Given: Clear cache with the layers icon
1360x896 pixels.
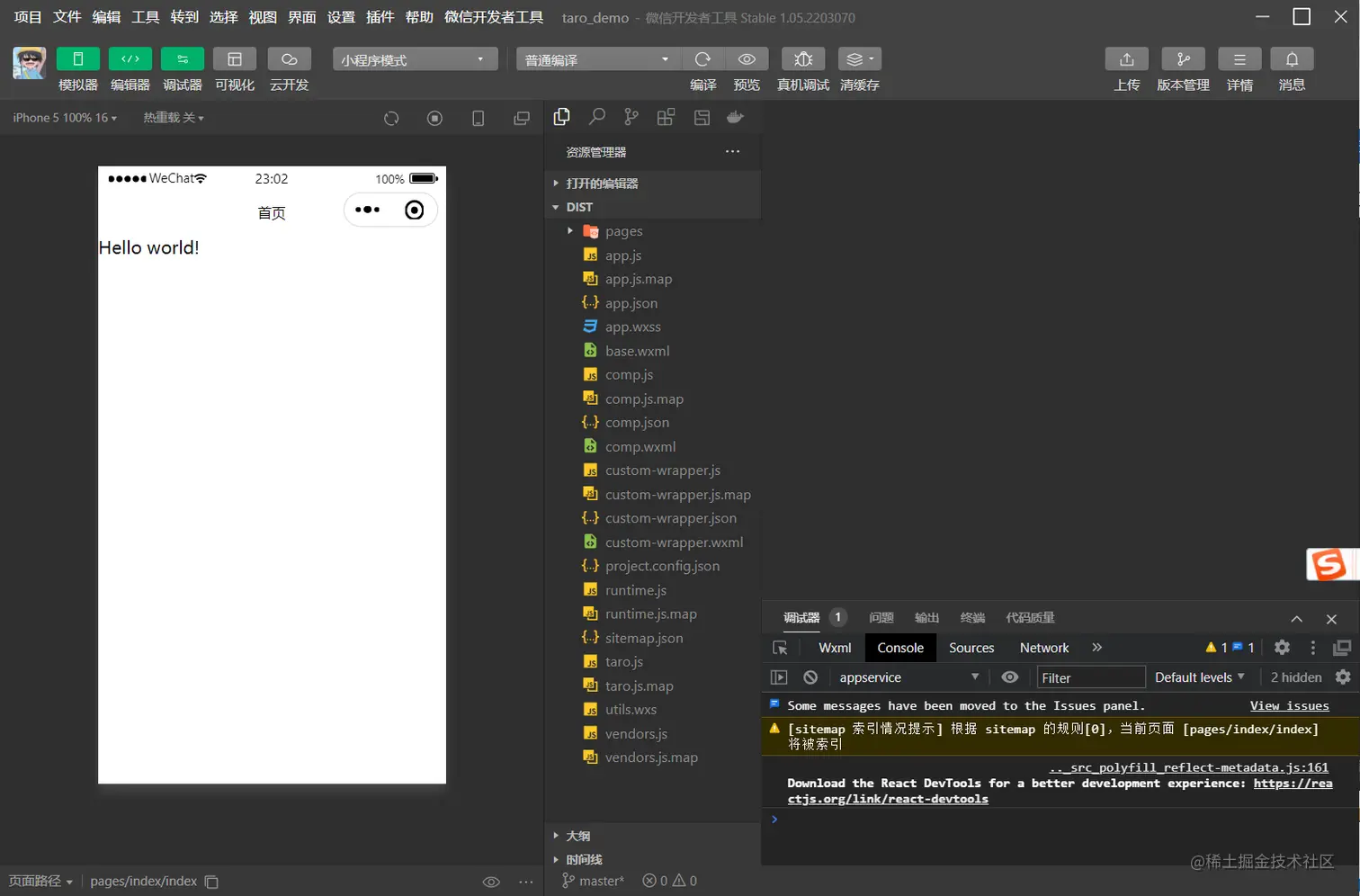Looking at the screenshot, I should coord(860,59).
